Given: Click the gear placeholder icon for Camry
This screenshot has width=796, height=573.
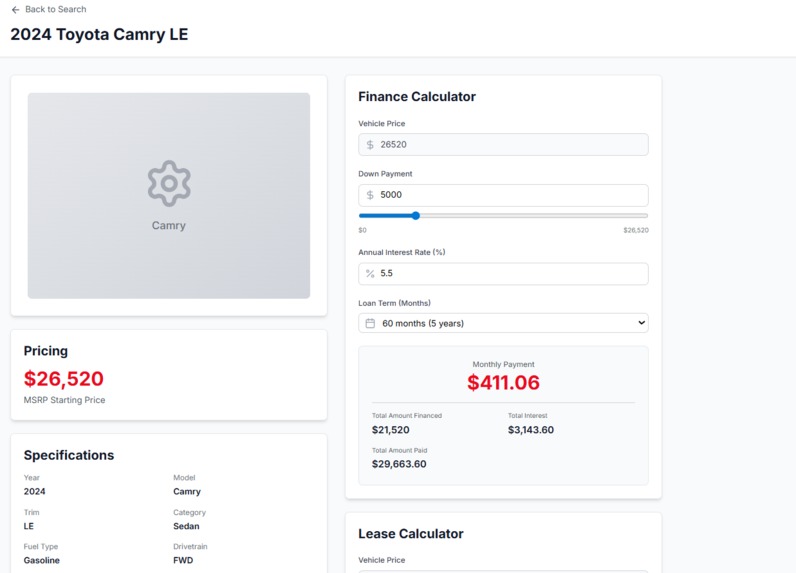Looking at the screenshot, I should pos(169,183).
